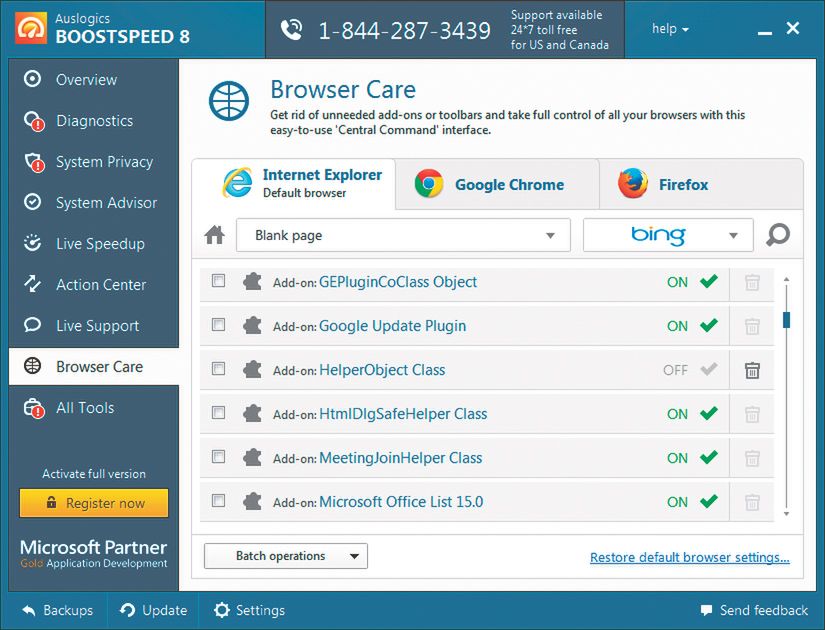Open All Tools in sidebar

point(94,407)
